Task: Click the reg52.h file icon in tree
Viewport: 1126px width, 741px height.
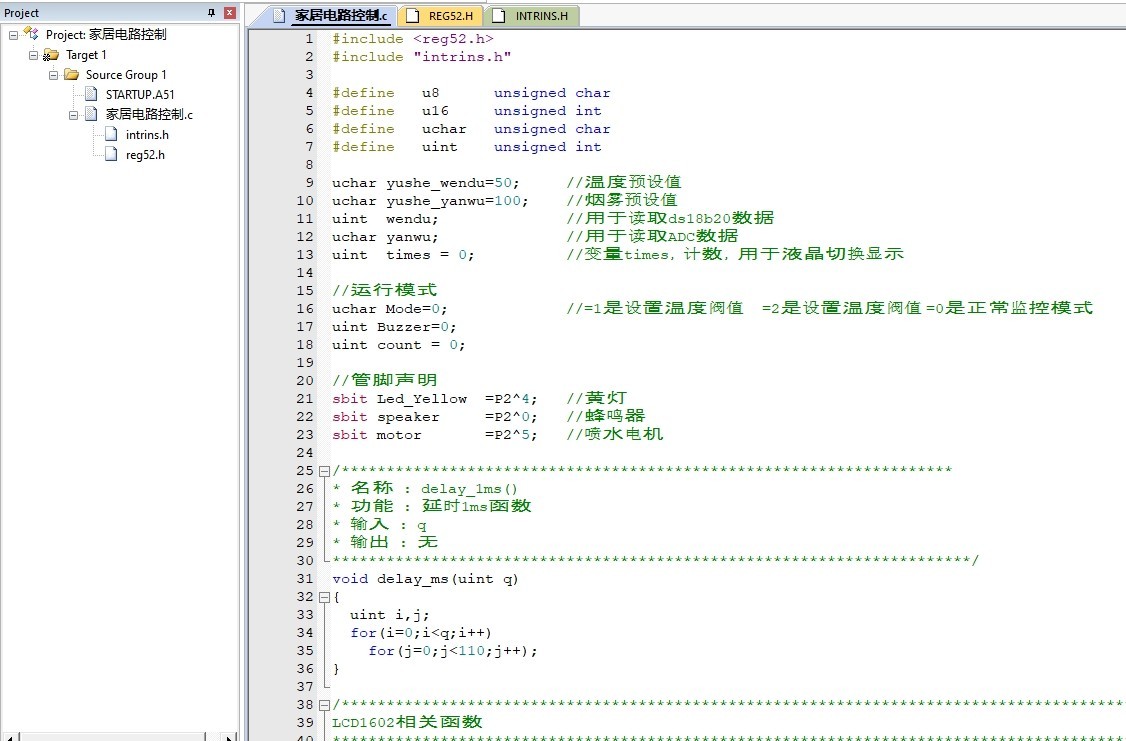Action: coord(111,154)
